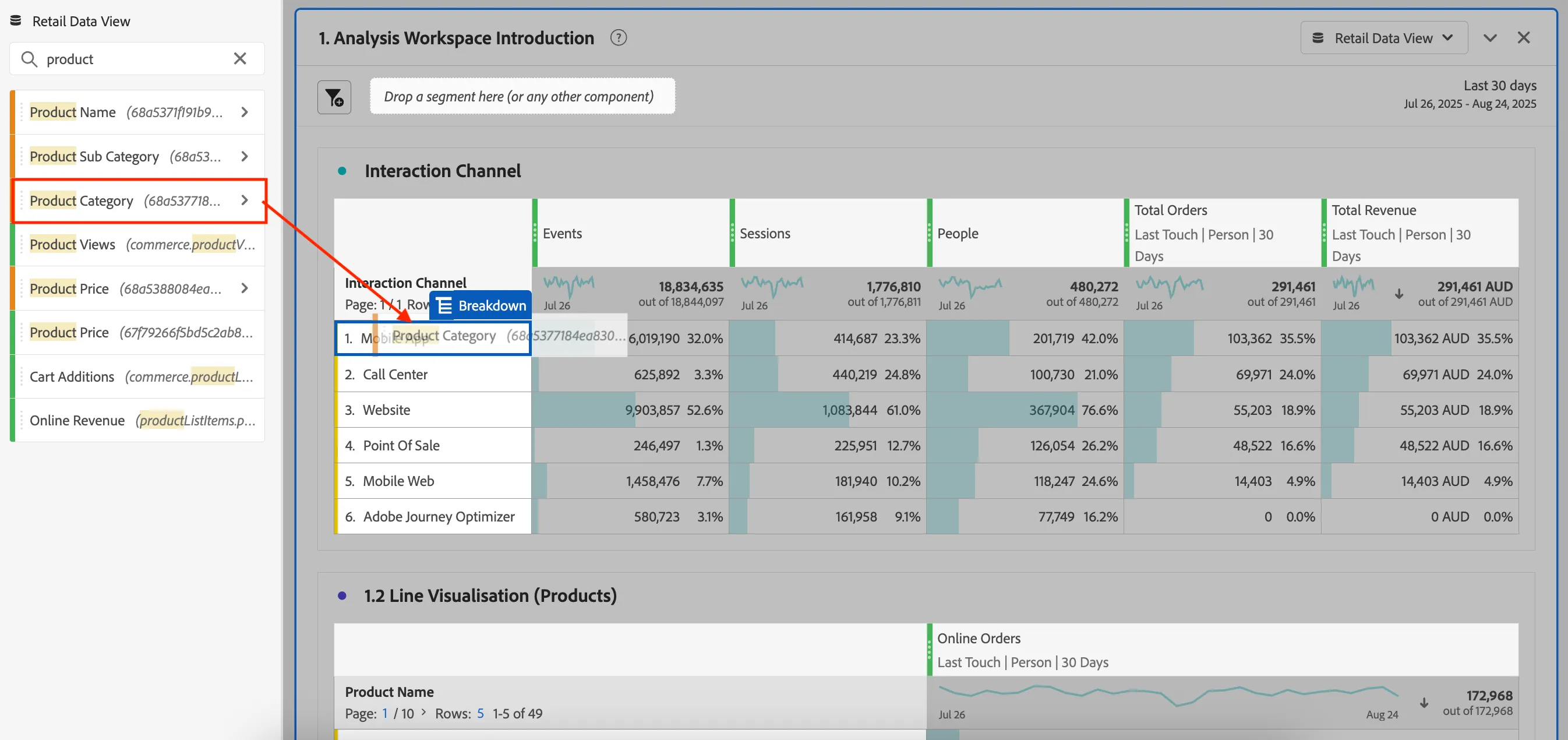
Task: Select the Cart Additions metric
Action: pyautogui.click(x=137, y=376)
